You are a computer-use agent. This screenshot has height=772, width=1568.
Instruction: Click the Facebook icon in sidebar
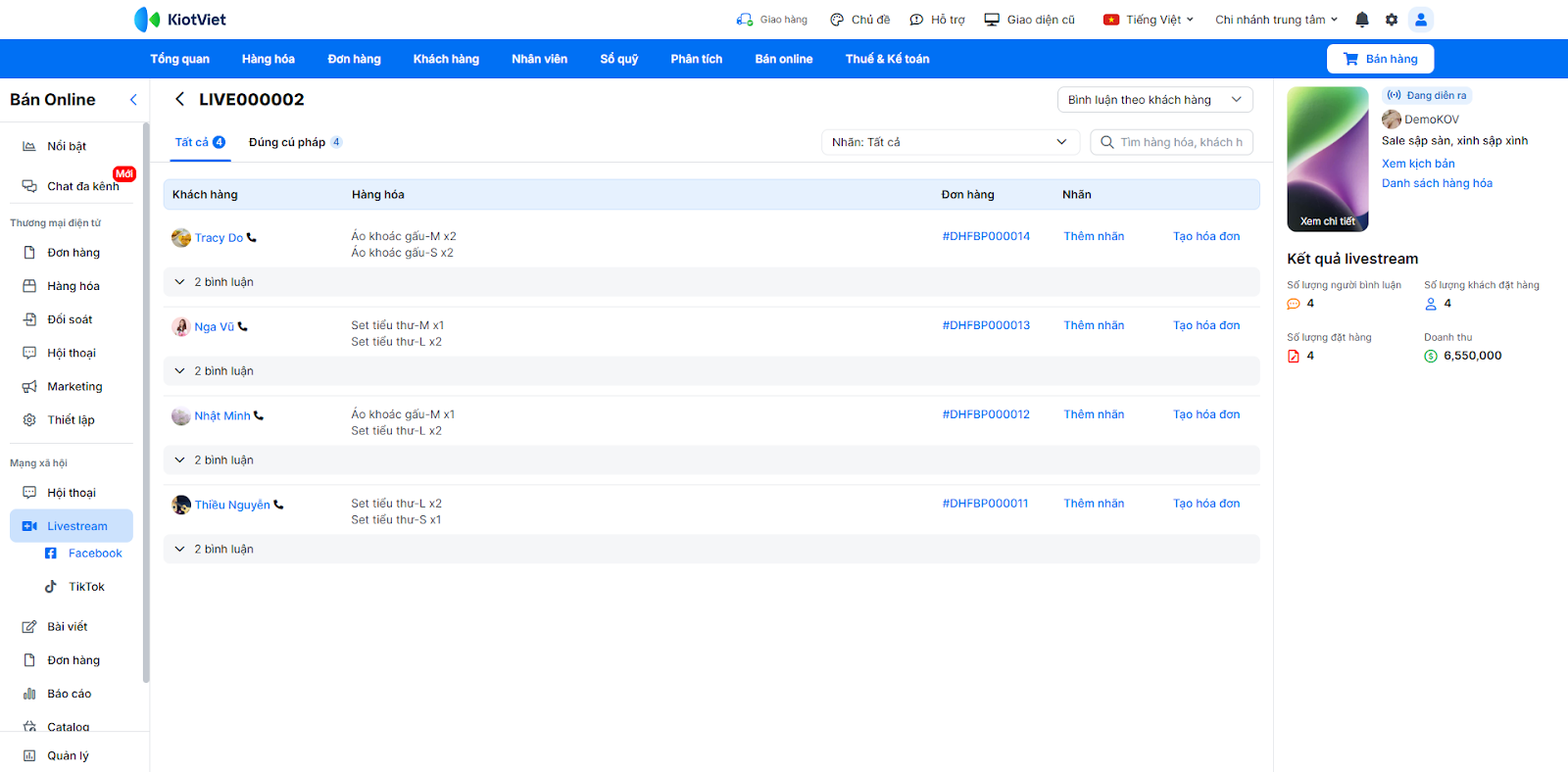[x=51, y=554]
